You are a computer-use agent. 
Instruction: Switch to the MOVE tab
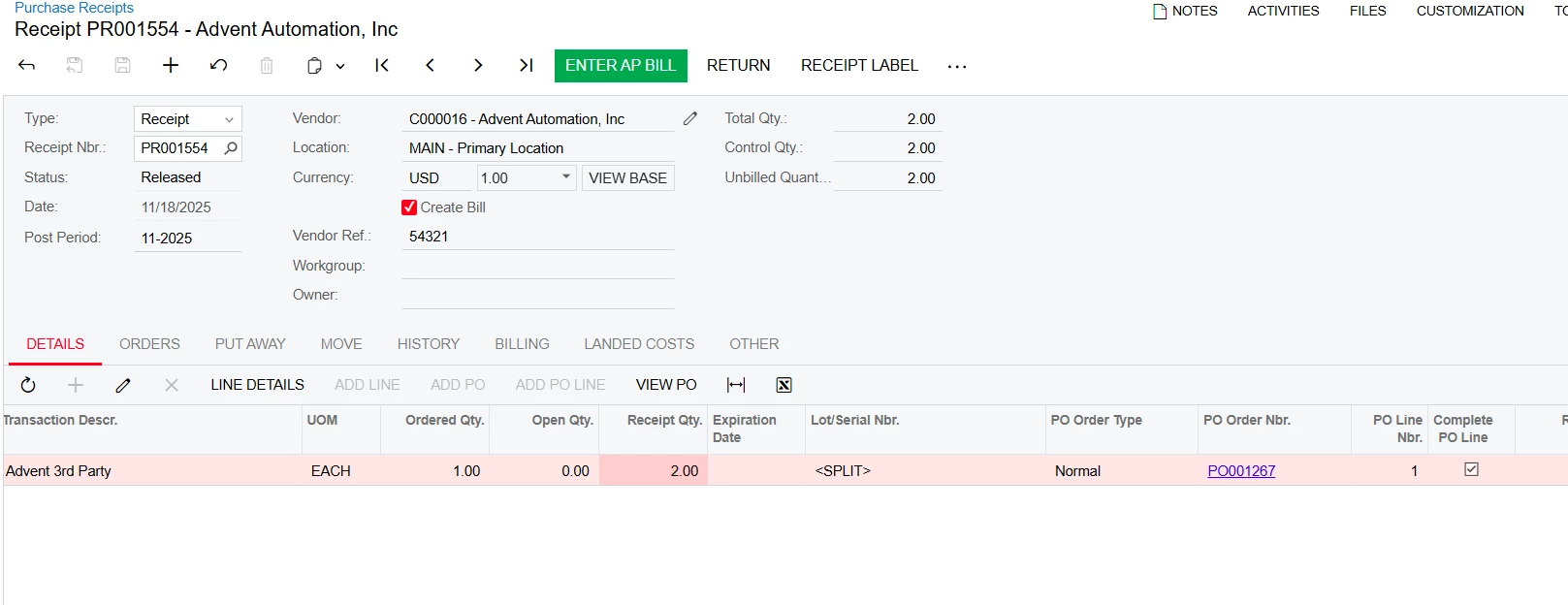pos(341,344)
